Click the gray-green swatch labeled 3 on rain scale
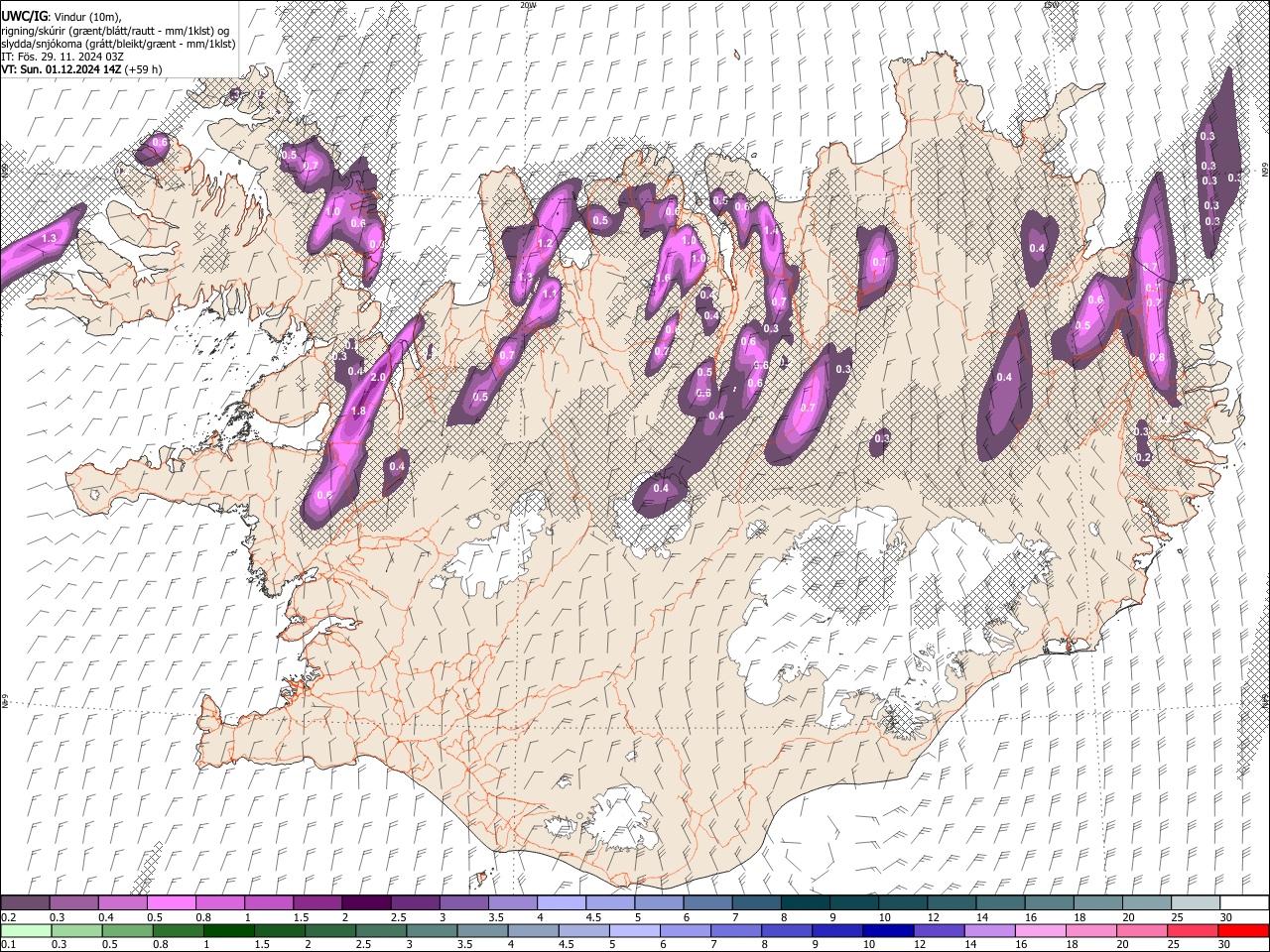This screenshot has height=952, width=1270. 432,930
